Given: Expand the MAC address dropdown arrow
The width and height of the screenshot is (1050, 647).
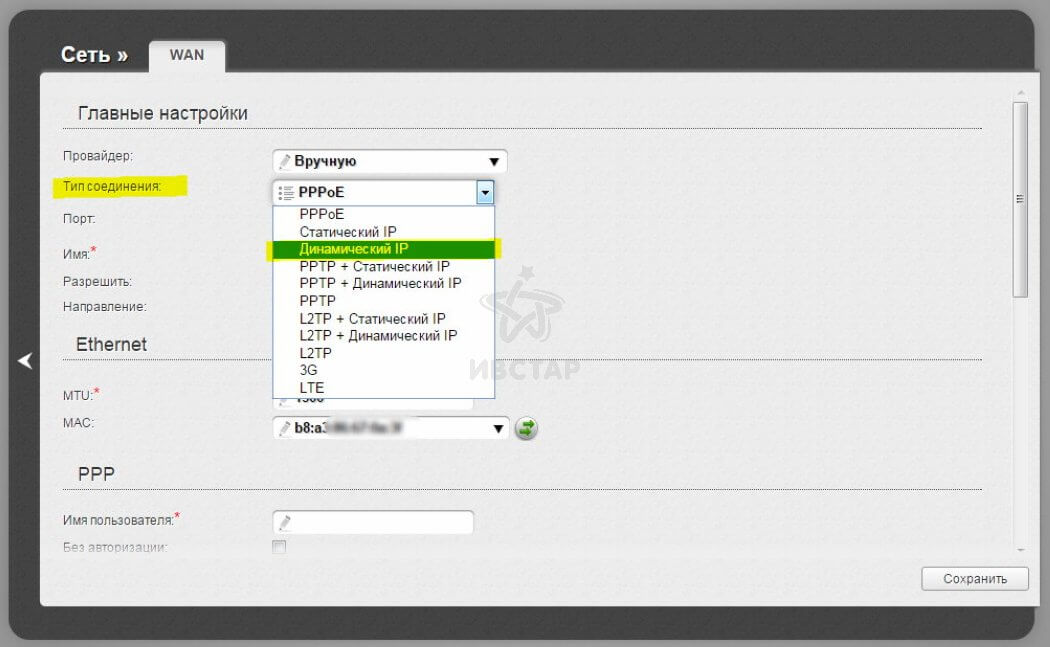Looking at the screenshot, I should tap(499, 429).
